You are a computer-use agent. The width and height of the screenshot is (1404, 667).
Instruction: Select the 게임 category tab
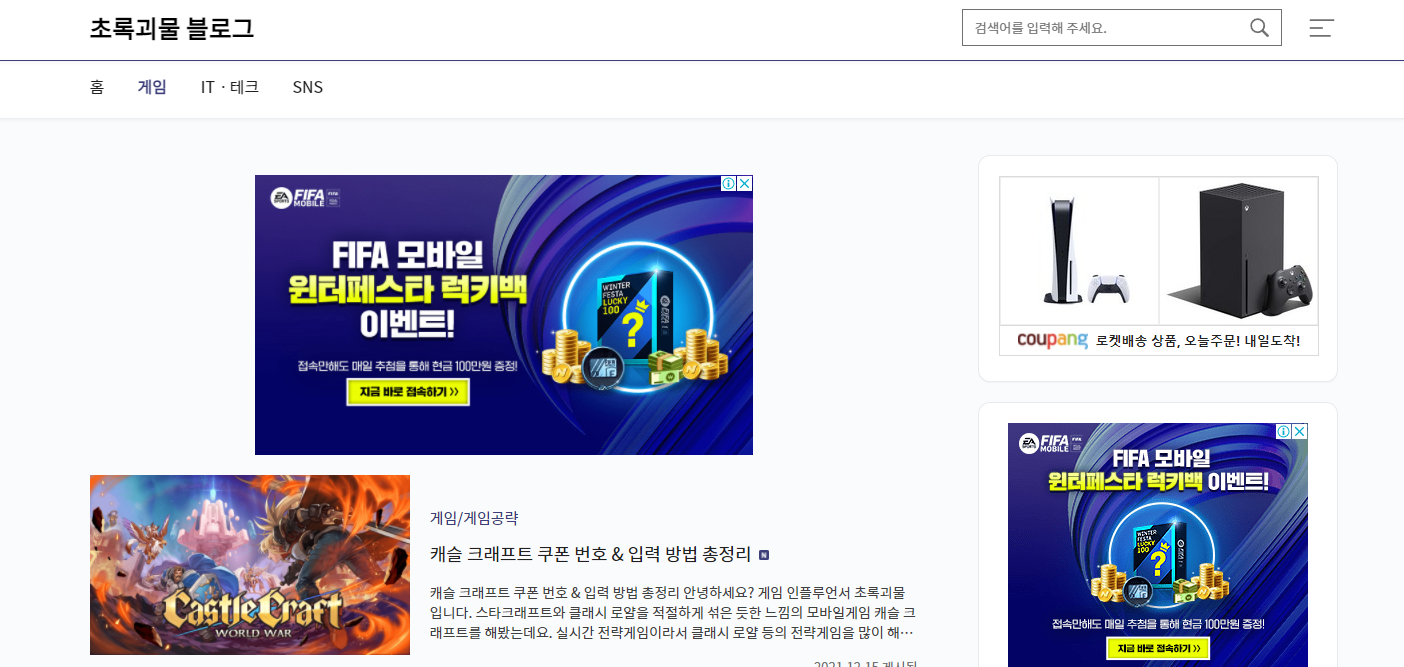coord(152,87)
